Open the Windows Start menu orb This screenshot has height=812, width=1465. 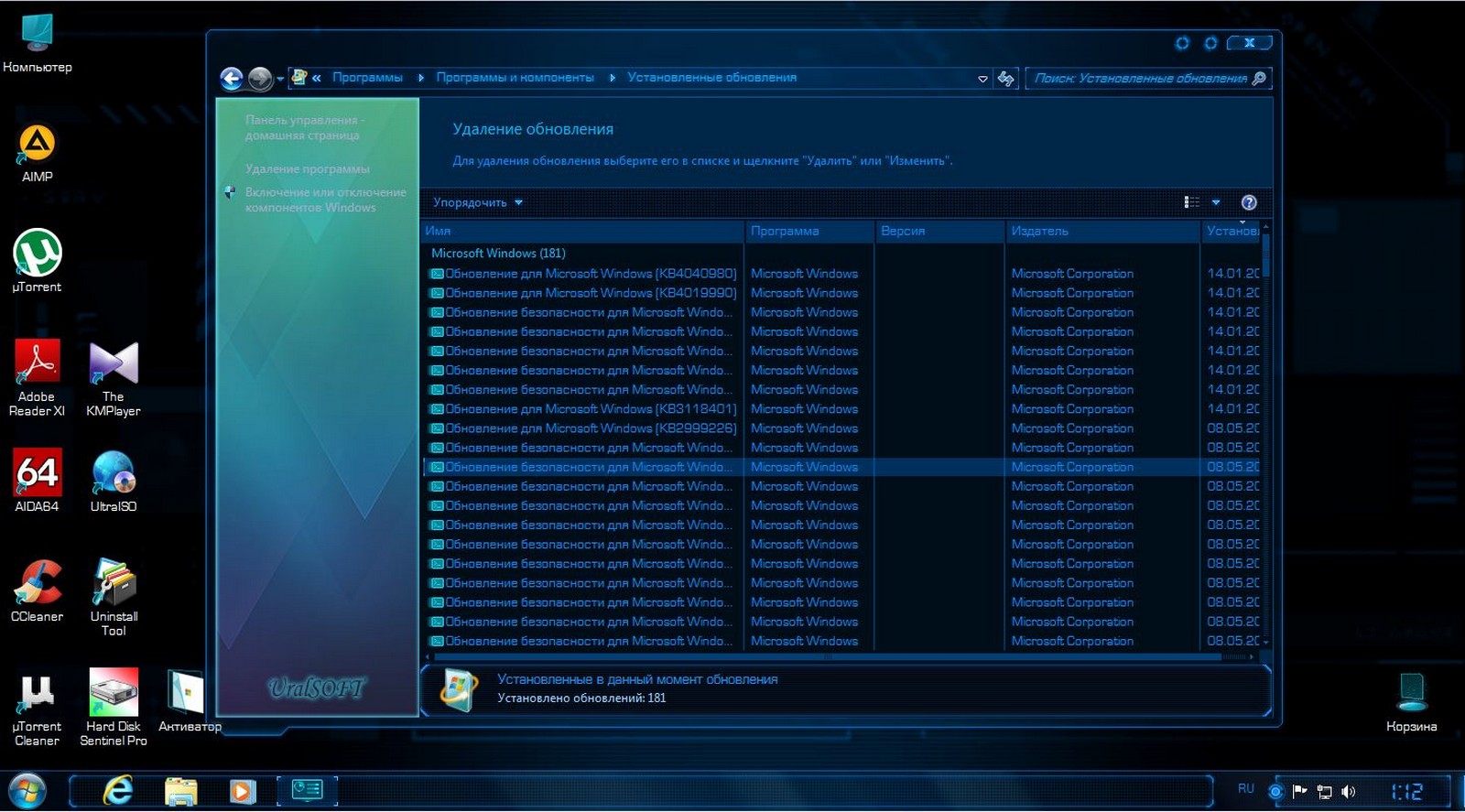27,791
